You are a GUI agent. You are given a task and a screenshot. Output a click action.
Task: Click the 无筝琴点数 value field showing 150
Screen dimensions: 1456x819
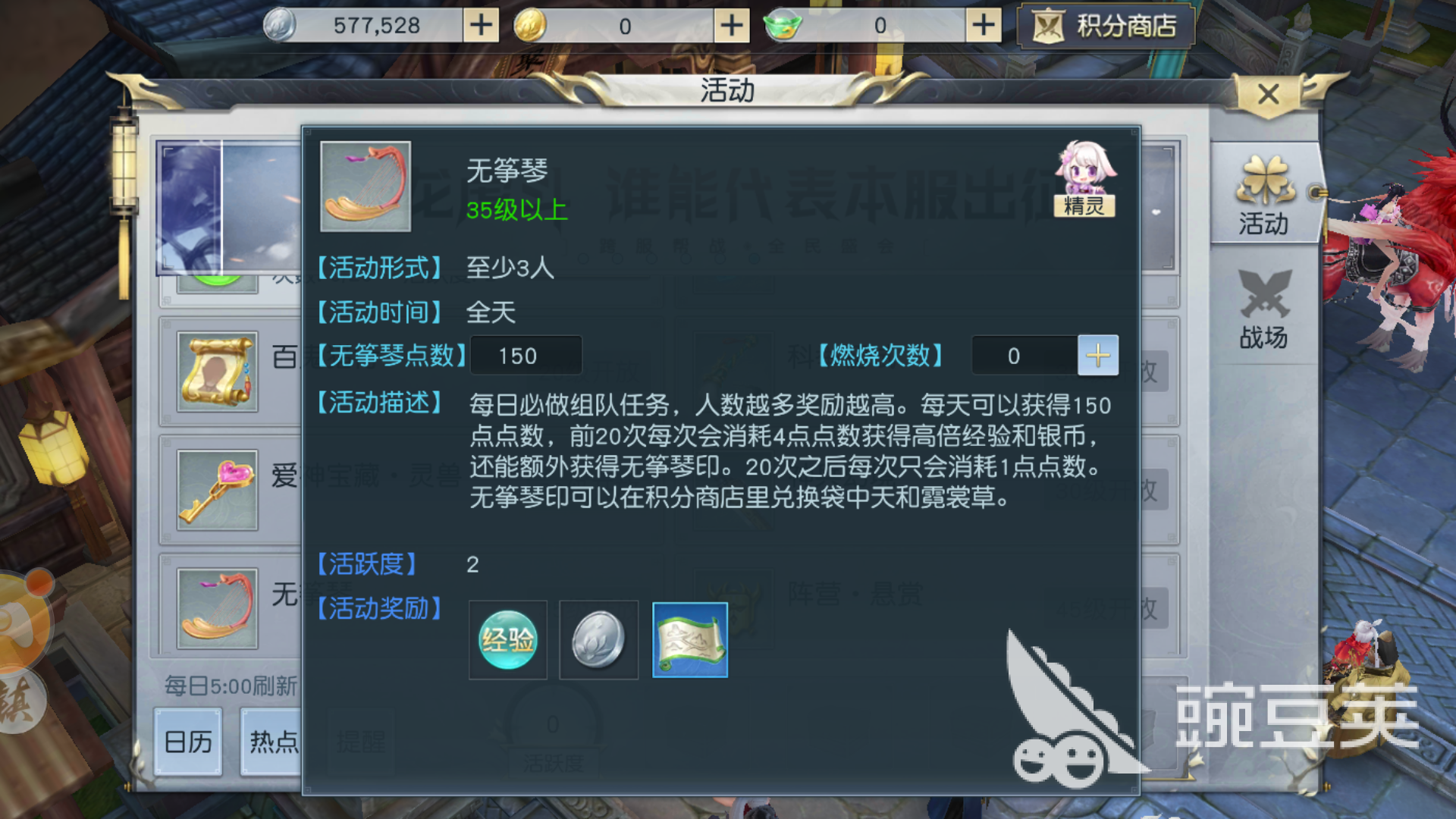(x=526, y=355)
